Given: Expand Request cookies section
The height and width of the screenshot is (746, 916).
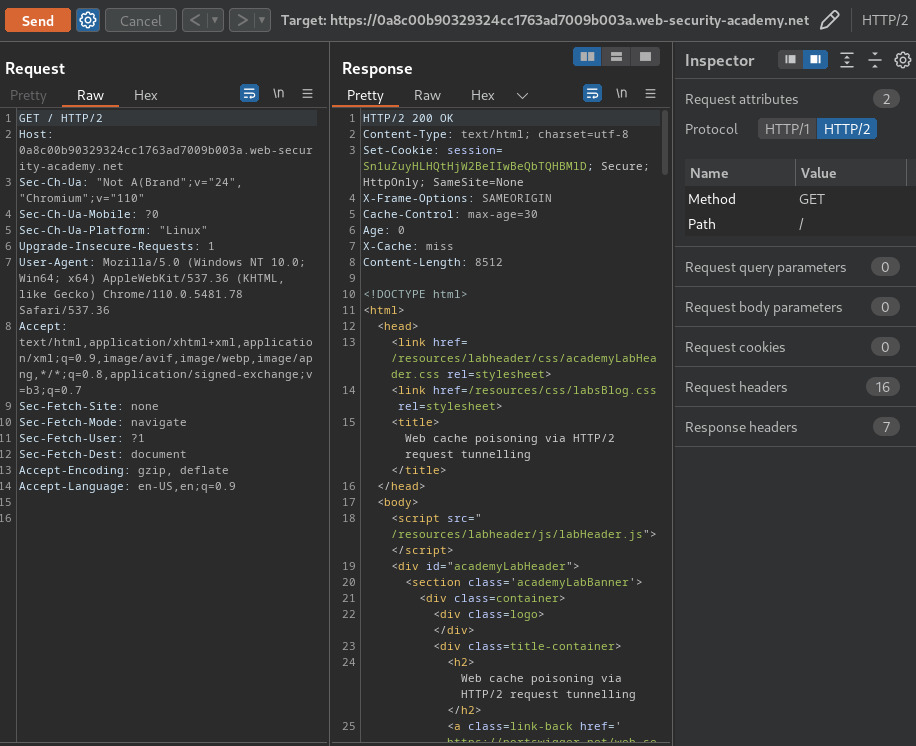Looking at the screenshot, I should (795, 348).
